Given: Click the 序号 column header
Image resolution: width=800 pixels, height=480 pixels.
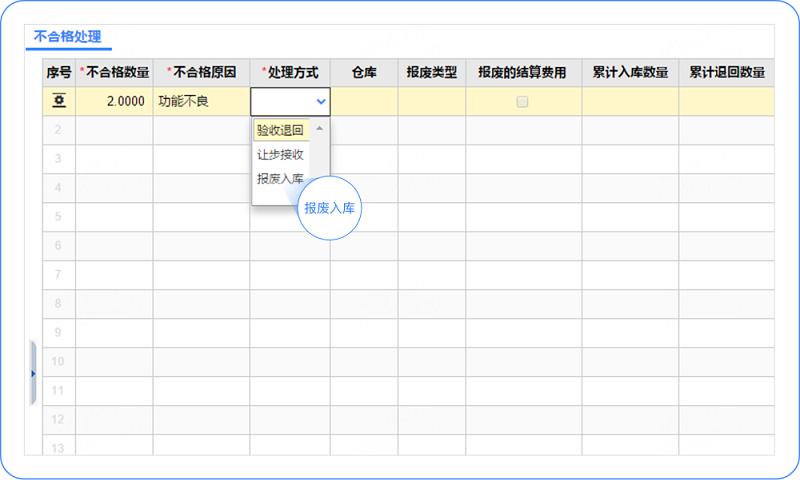Looking at the screenshot, I should click(59, 72).
